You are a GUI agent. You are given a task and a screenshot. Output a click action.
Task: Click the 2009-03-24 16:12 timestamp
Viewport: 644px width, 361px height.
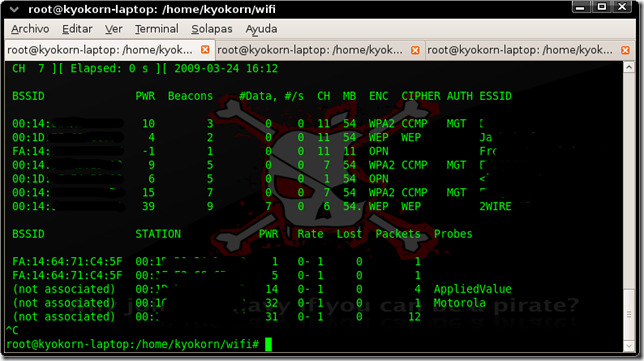(x=226, y=68)
